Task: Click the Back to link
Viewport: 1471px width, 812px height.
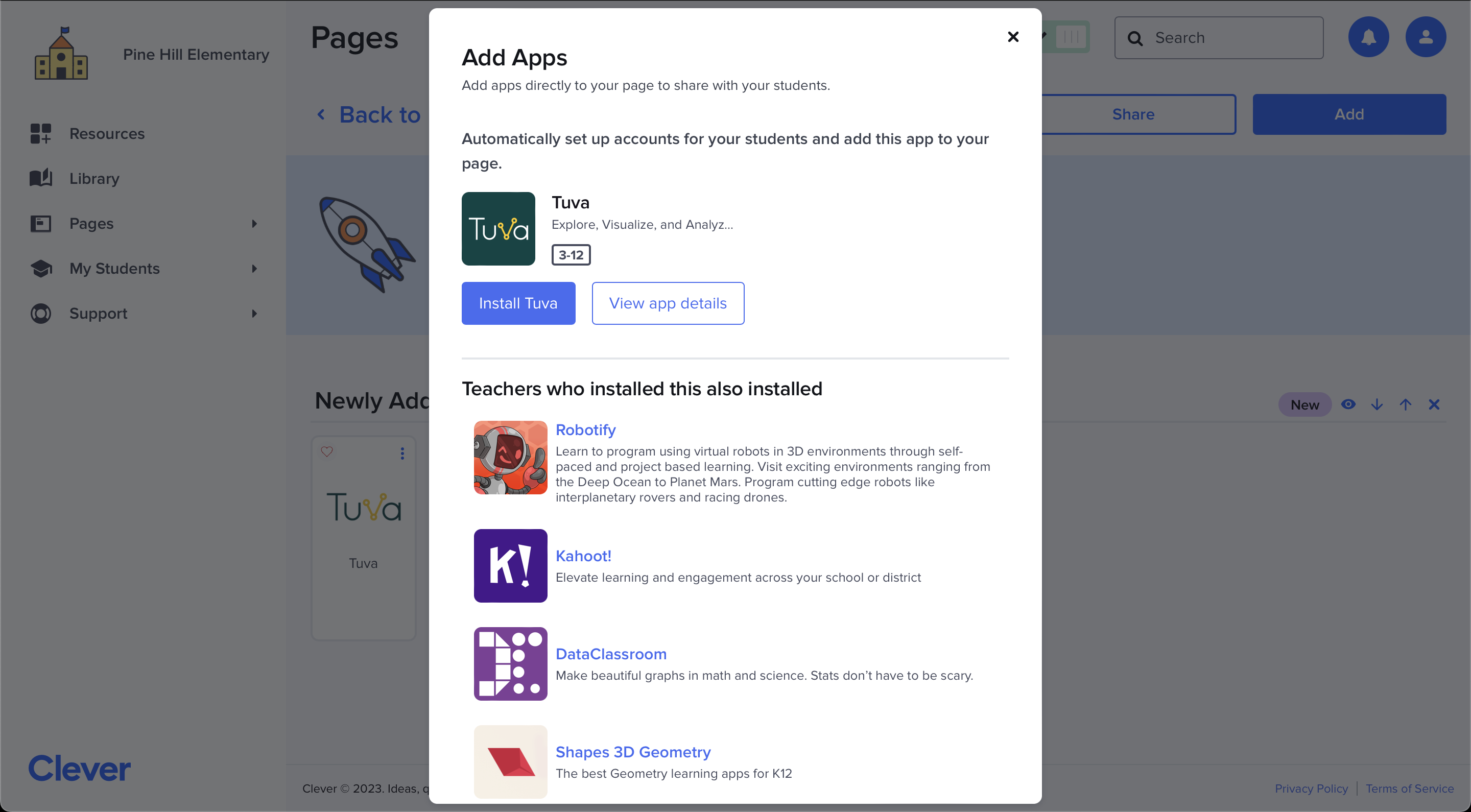Action: [379, 115]
